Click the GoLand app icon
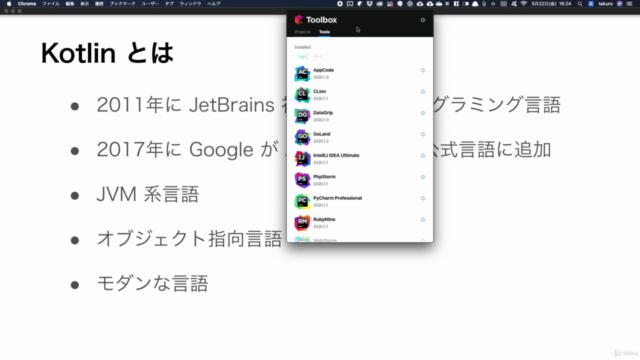Screen dimensions: 640x360 pyautogui.click(x=302, y=137)
